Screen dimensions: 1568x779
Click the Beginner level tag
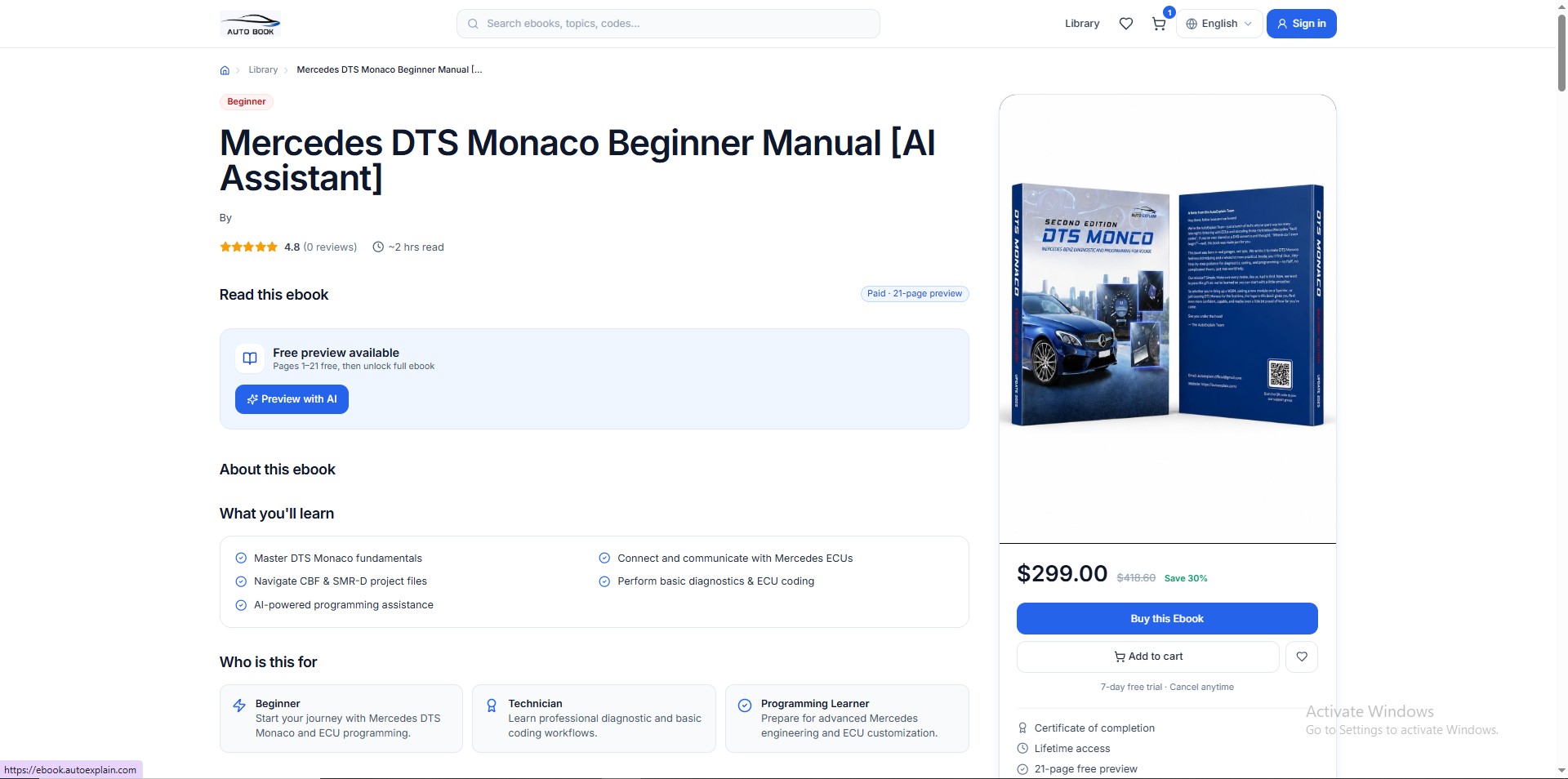(x=247, y=102)
